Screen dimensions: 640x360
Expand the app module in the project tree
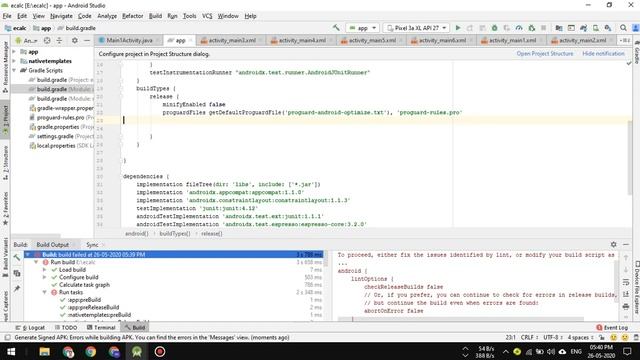14,52
